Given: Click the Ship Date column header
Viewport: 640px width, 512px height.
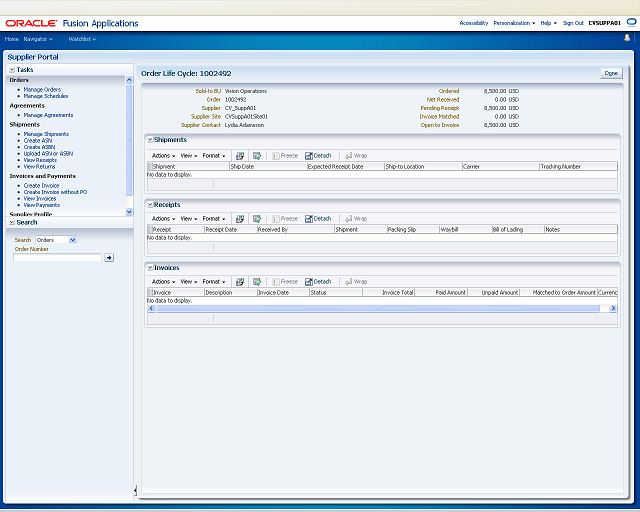Looking at the screenshot, I should pos(268,167).
